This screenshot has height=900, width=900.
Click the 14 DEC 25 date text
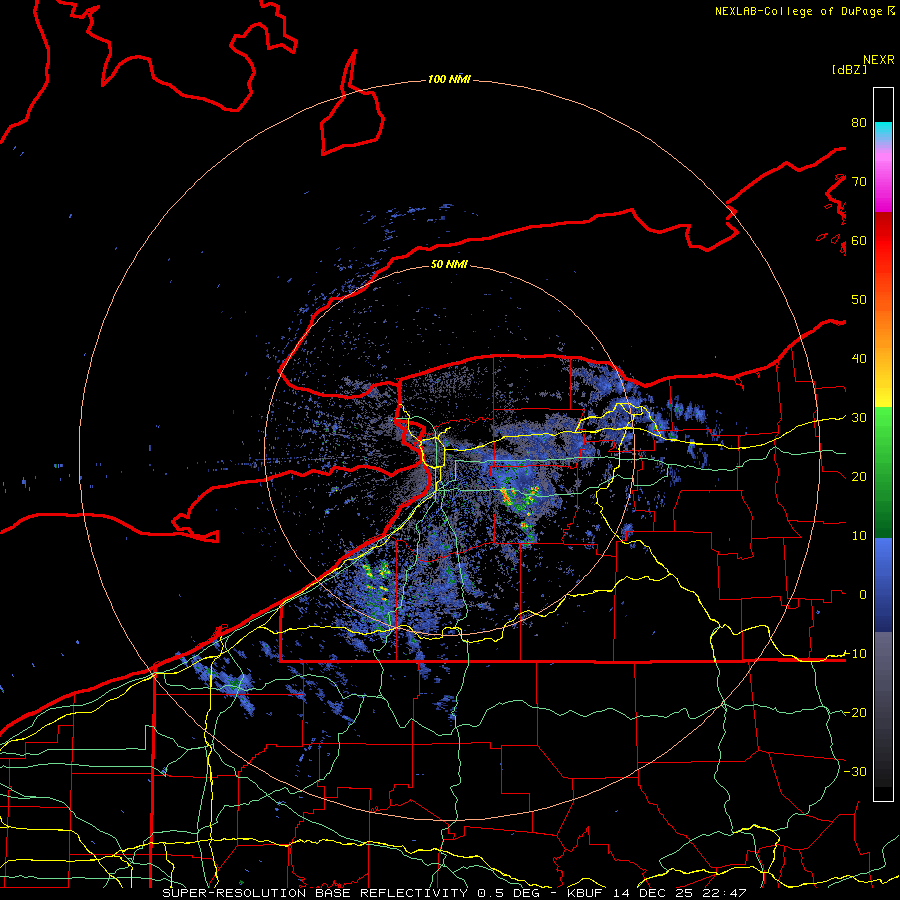[654, 893]
